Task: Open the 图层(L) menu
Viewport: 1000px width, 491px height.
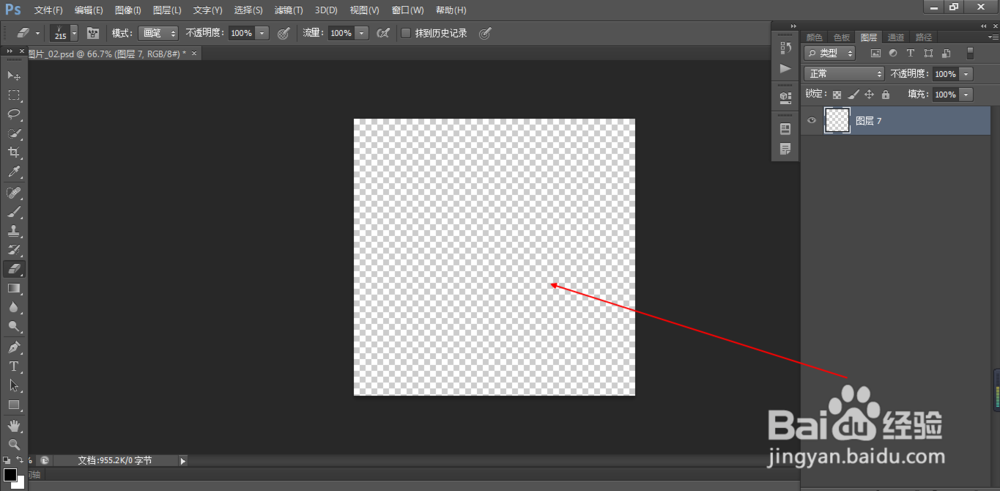Action: pos(167,10)
